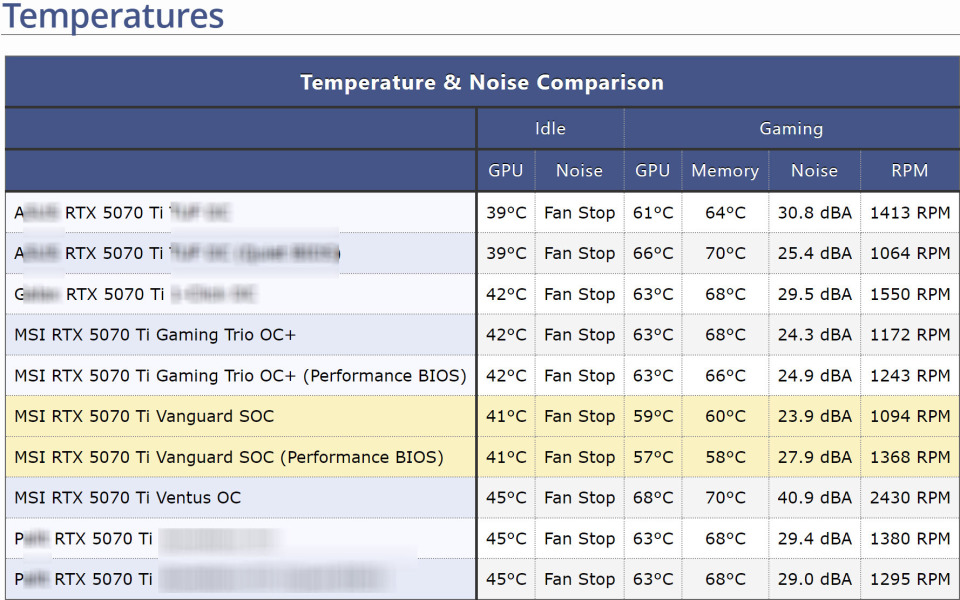Click the Gaming Noise column header
The image size is (960, 600).
[814, 171]
